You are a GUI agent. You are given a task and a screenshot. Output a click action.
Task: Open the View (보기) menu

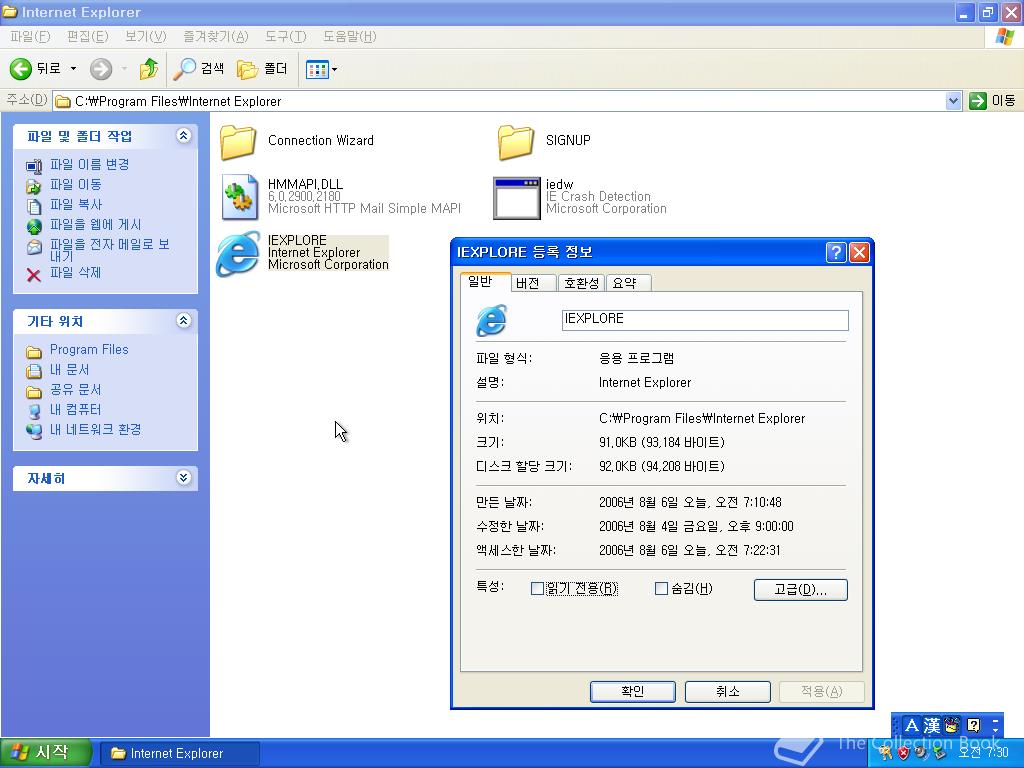point(146,37)
